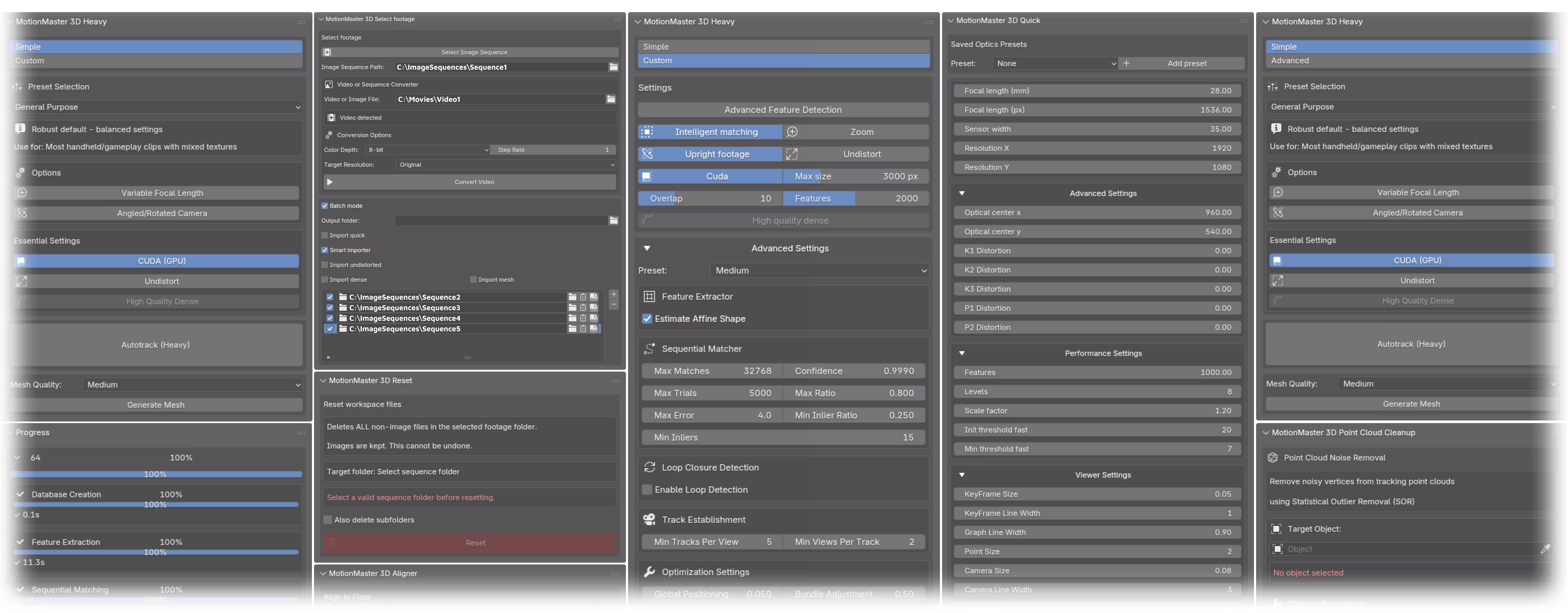
Task: Click the file icon on the Sequence5 row
Action: point(593,329)
